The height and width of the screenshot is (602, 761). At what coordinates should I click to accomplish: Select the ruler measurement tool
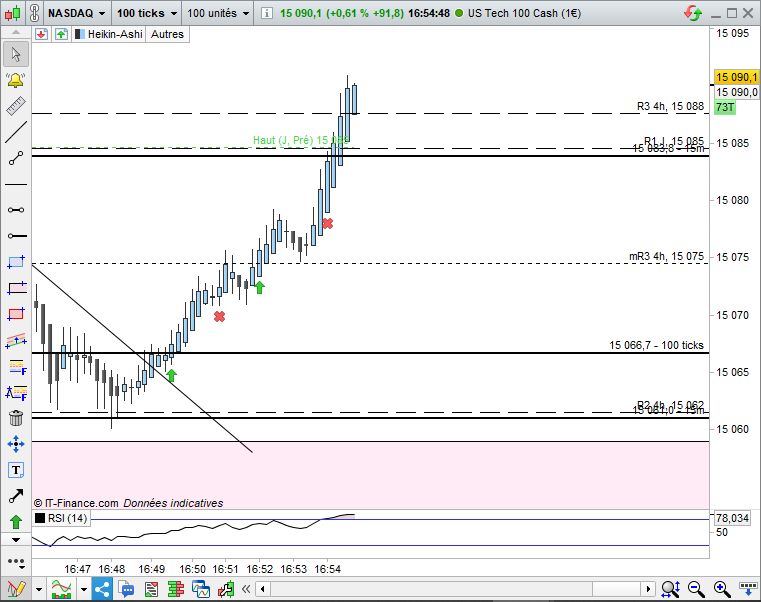coord(16,106)
